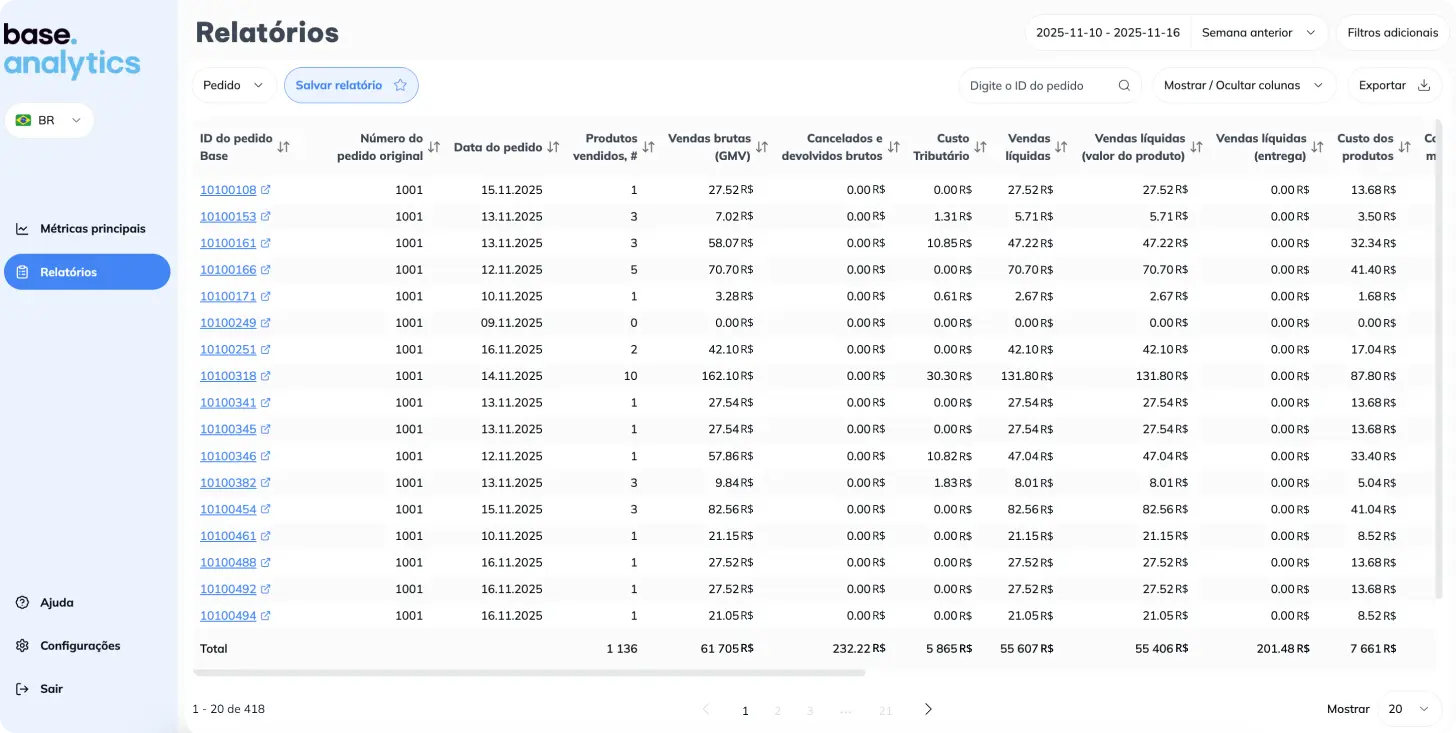Sort by Data do pedido column arrows
Image resolution: width=1456 pixels, height=733 pixels.
(x=553, y=147)
